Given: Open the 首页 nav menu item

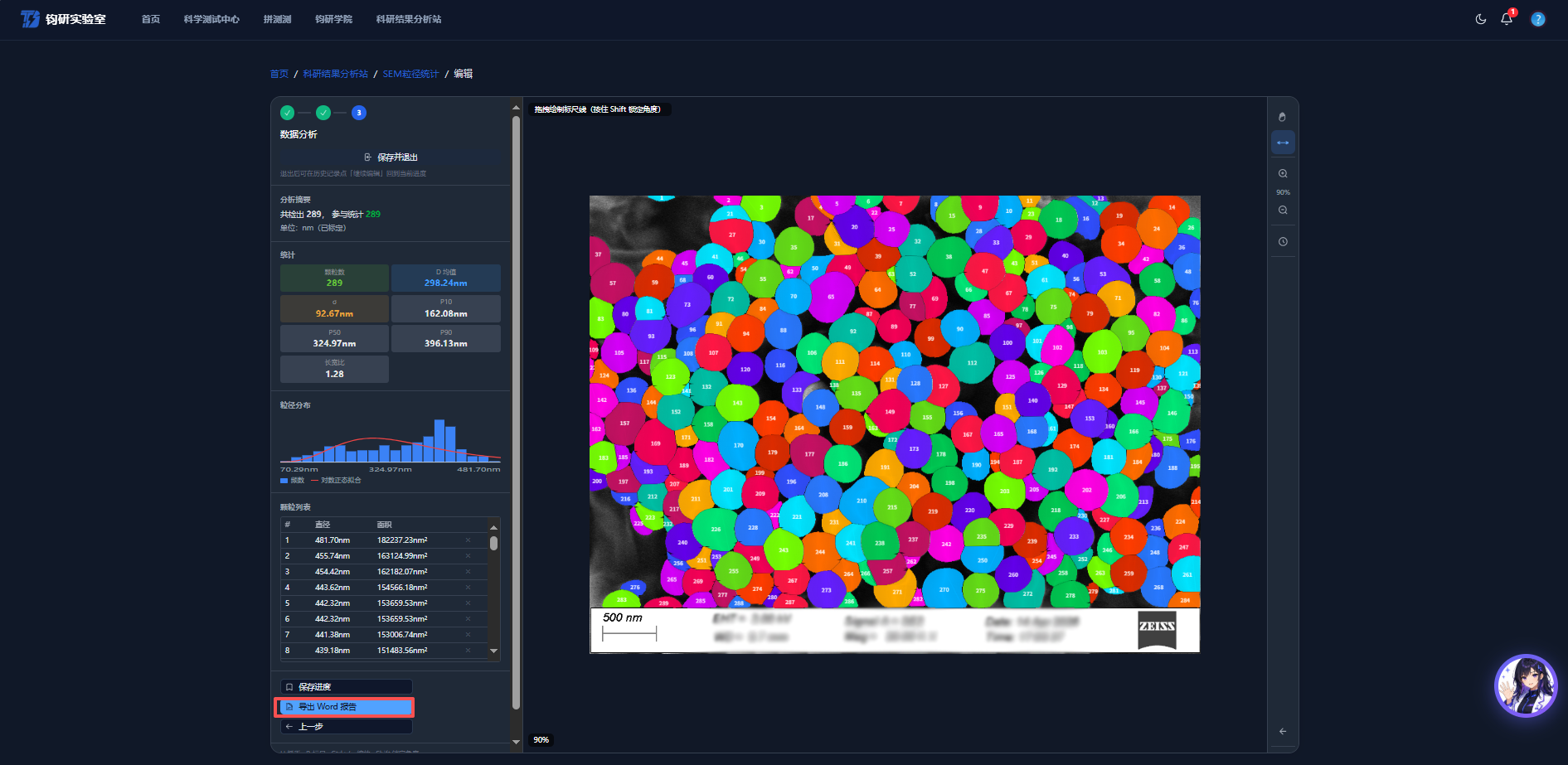Looking at the screenshot, I should [151, 19].
